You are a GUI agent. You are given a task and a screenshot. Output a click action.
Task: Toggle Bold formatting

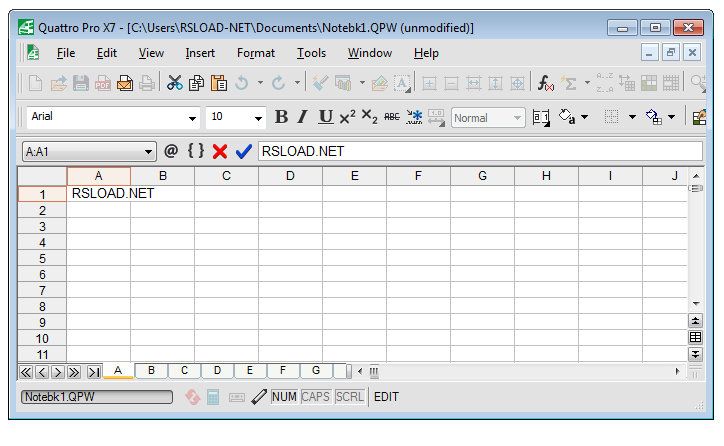coord(281,117)
